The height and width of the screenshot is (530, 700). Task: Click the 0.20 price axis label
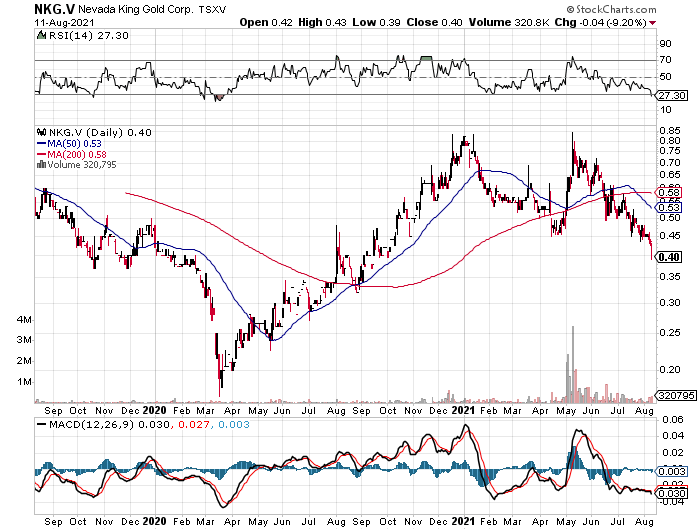pyautogui.click(x=670, y=370)
